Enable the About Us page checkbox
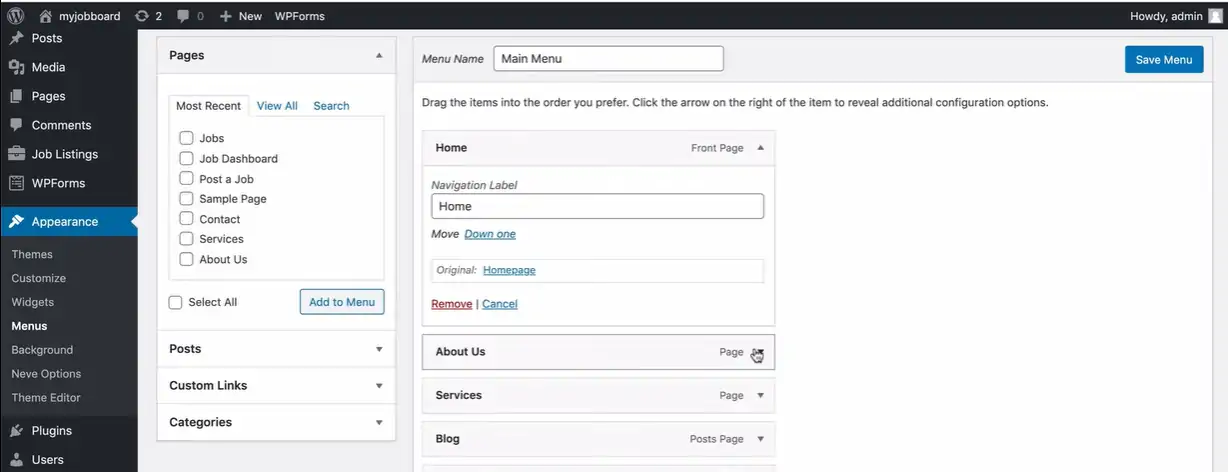Viewport: 1228px width, 472px height. pos(186,258)
